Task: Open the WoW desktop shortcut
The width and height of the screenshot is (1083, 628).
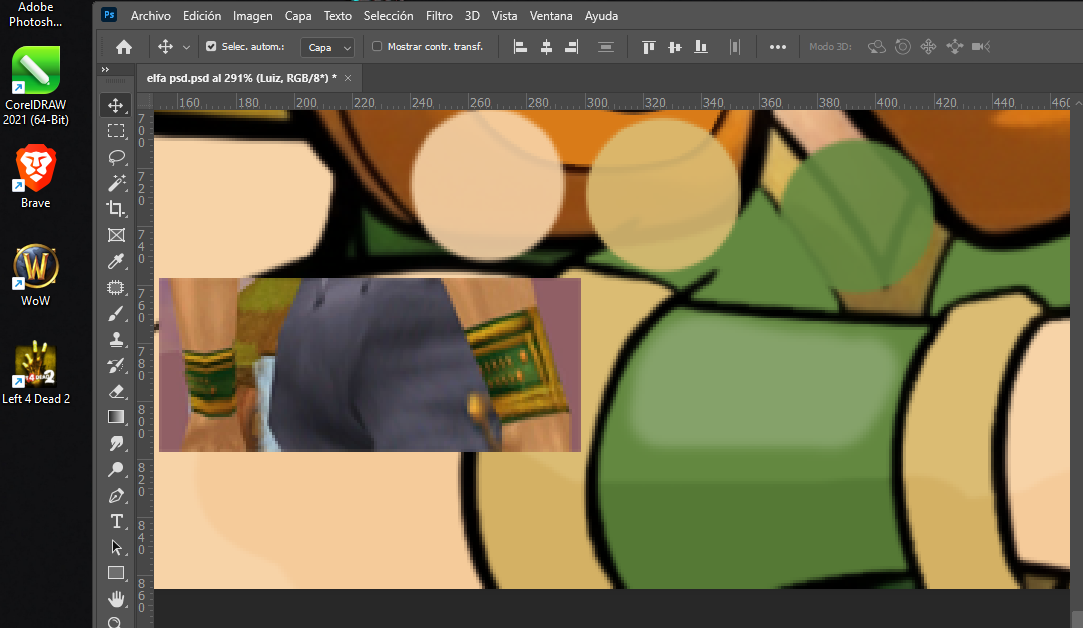Action: pyautogui.click(x=35, y=274)
